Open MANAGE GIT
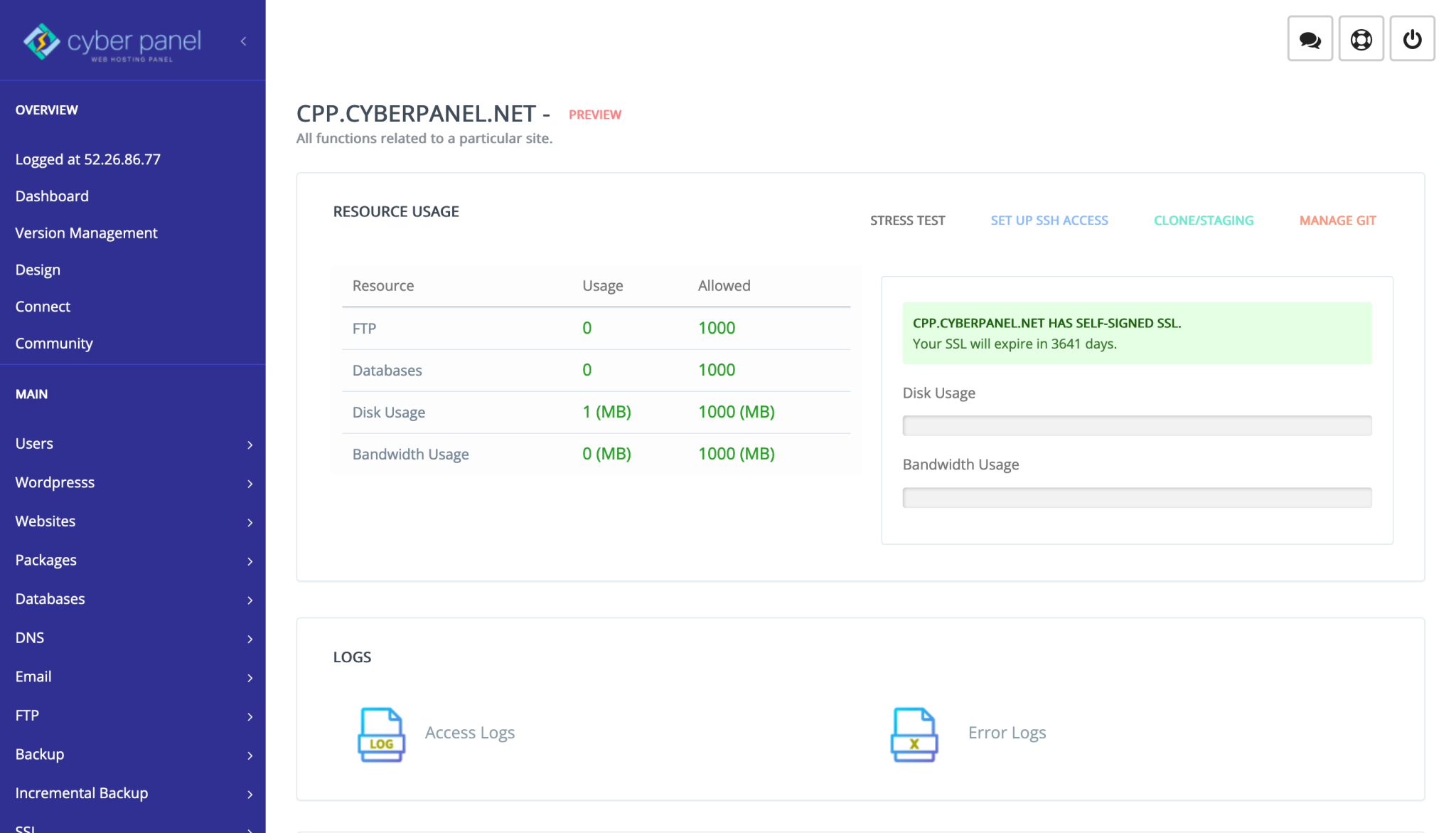The width and height of the screenshot is (1456, 833). tap(1337, 221)
